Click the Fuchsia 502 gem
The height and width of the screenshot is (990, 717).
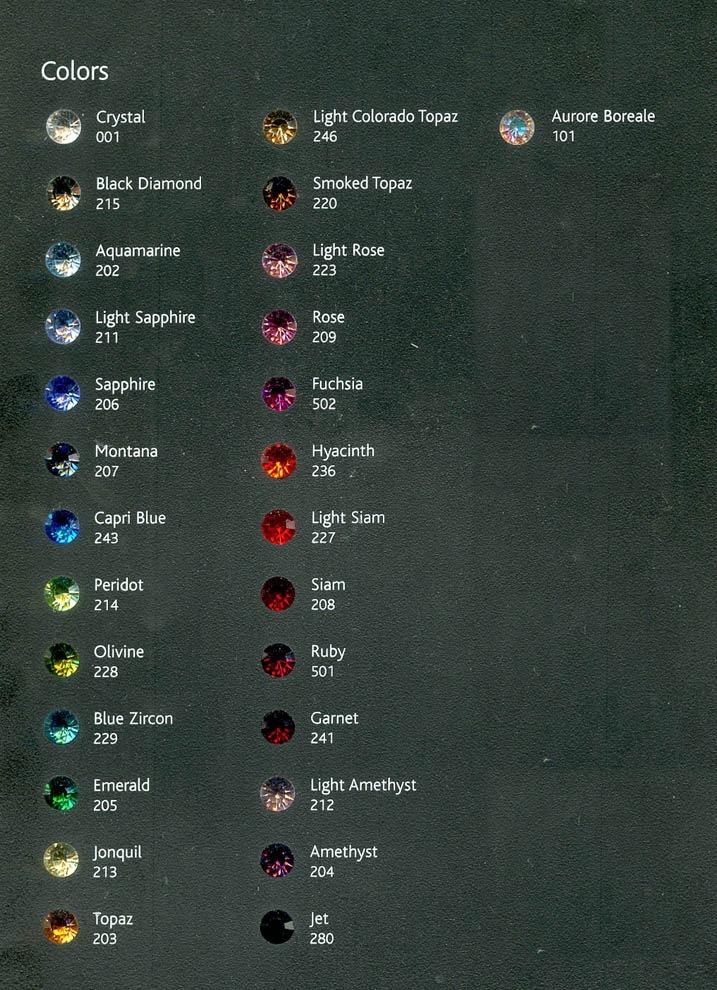tap(278, 394)
